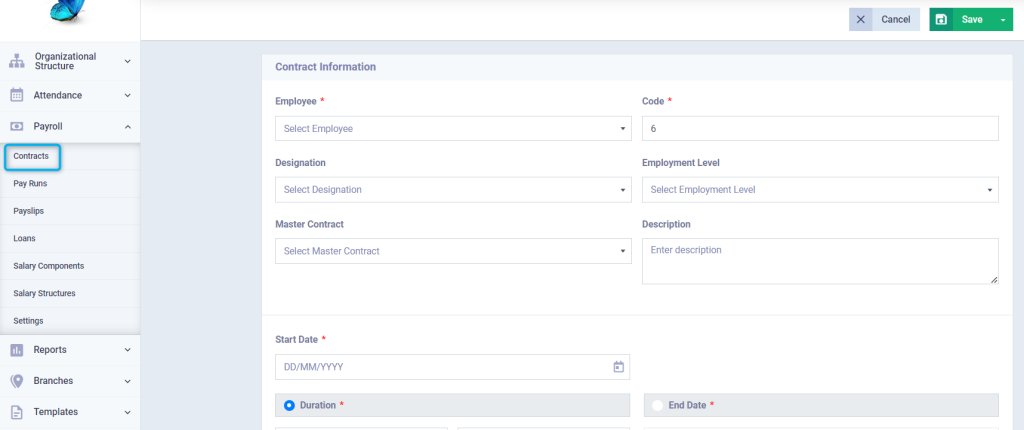Click the Start Date DD/MM/YYYY field

(453, 367)
